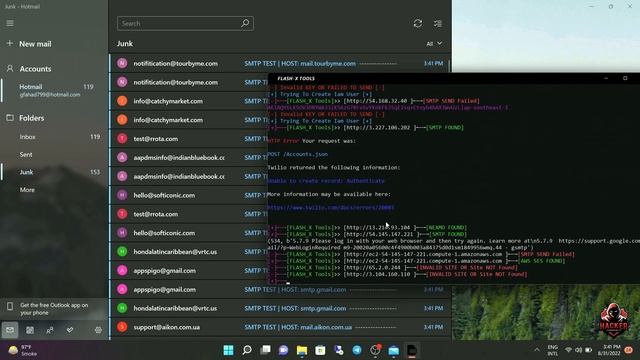This screenshot has height=360, width=640.
Task: Enter selection mode with checklist icon
Action: [438, 23]
